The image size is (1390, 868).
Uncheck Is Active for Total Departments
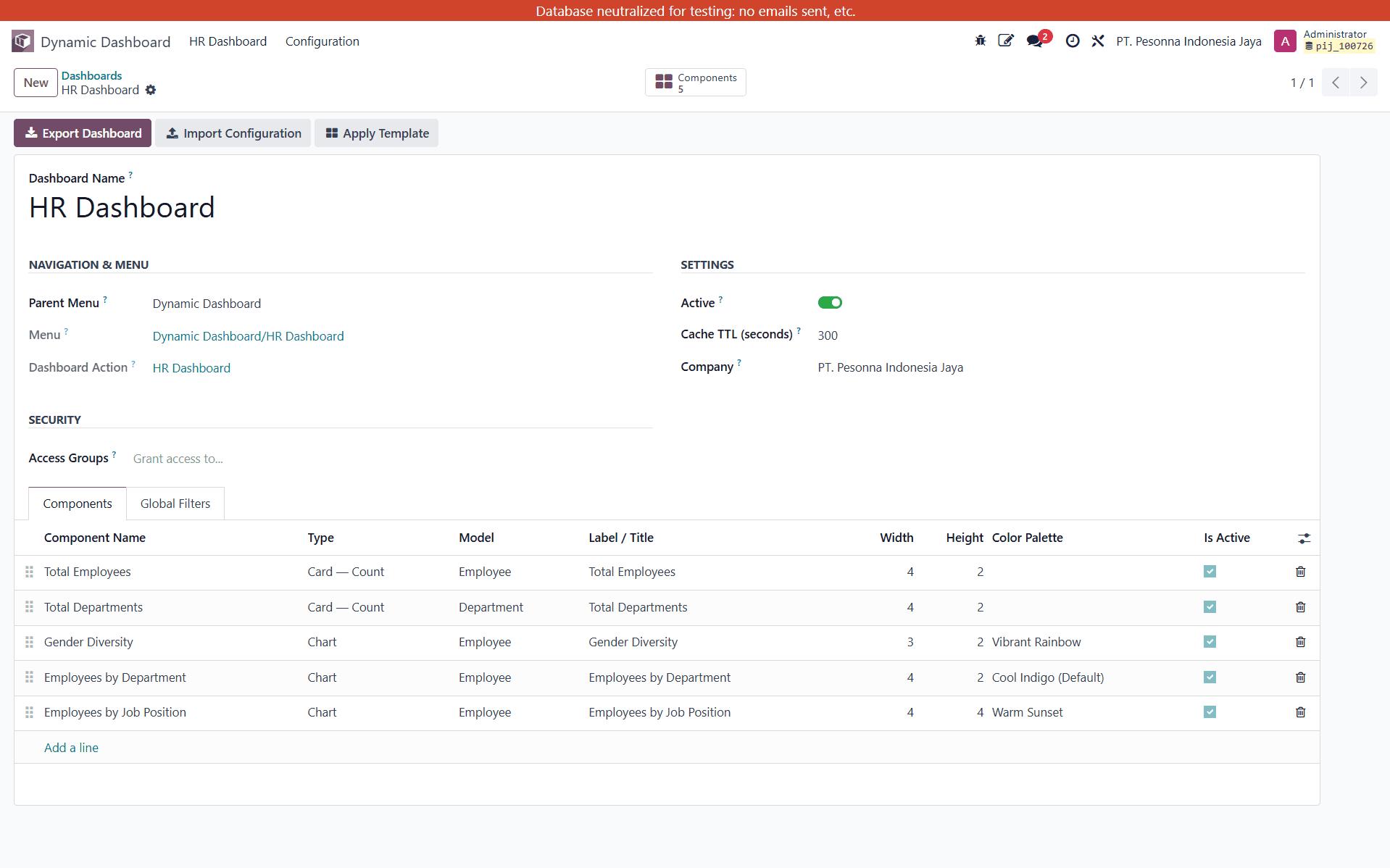point(1210,607)
